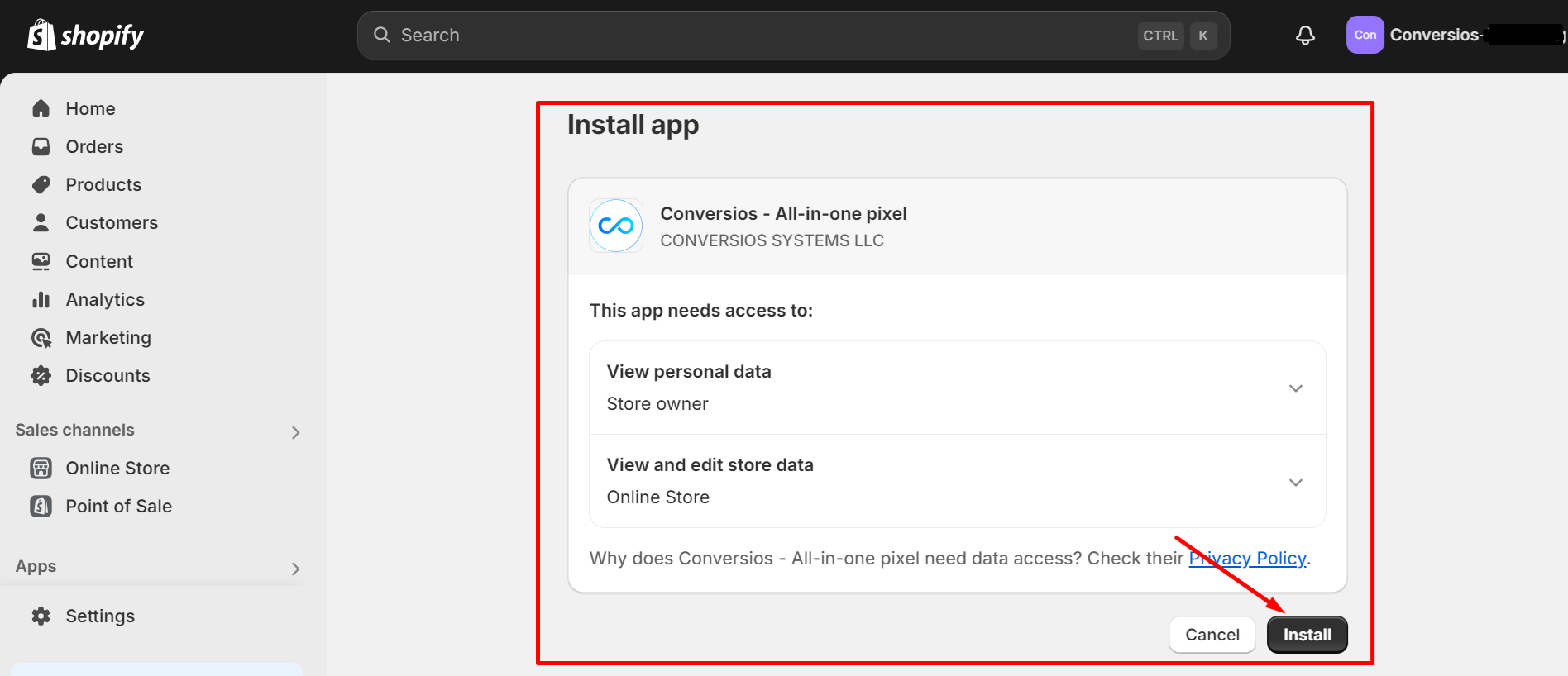Click the Home house icon
The width and height of the screenshot is (1568, 676).
[x=41, y=108]
